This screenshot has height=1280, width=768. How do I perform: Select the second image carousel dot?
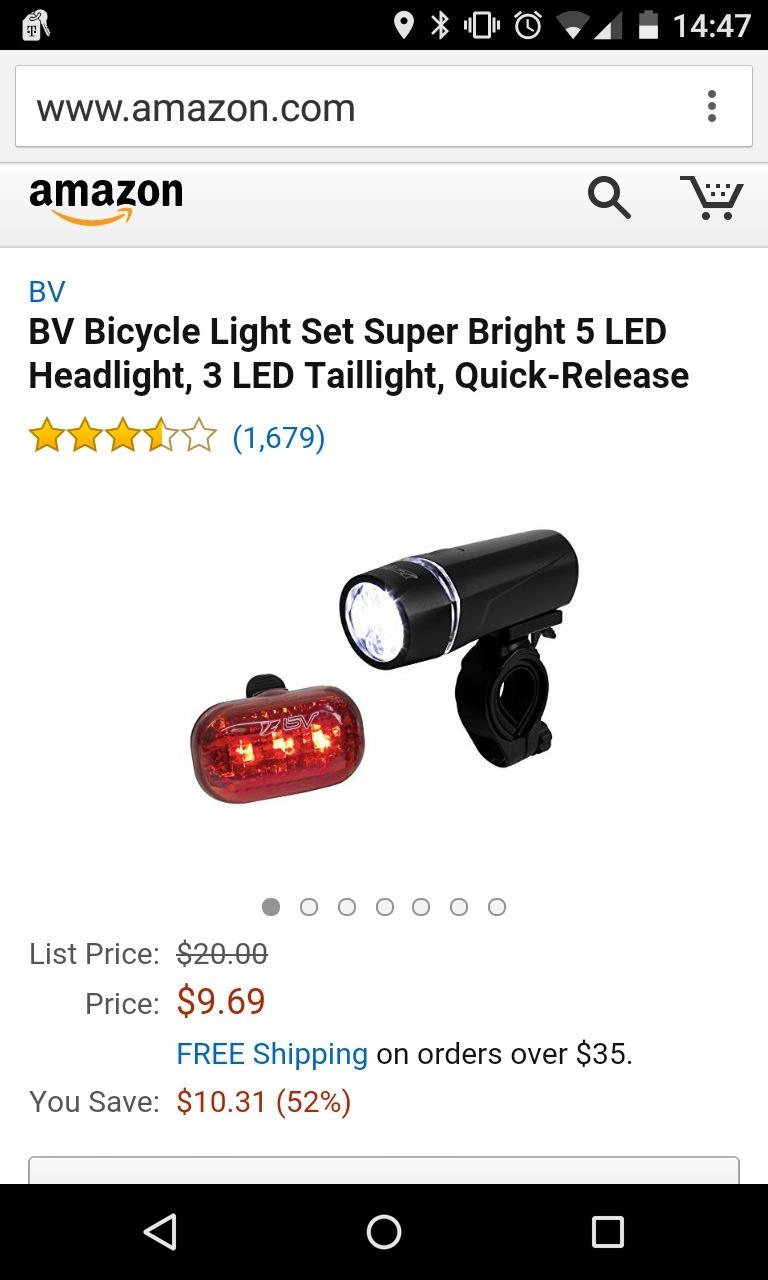(309, 907)
